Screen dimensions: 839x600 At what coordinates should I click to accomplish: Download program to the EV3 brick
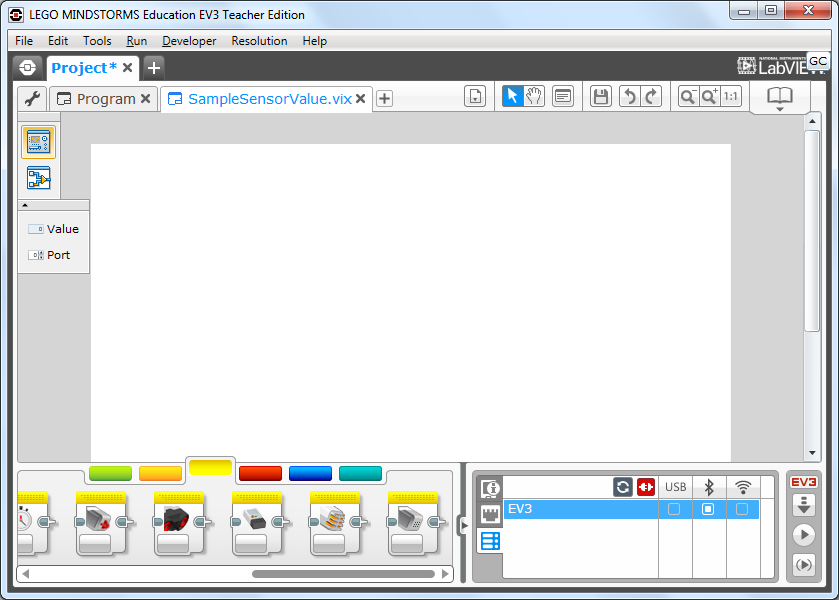coord(804,505)
